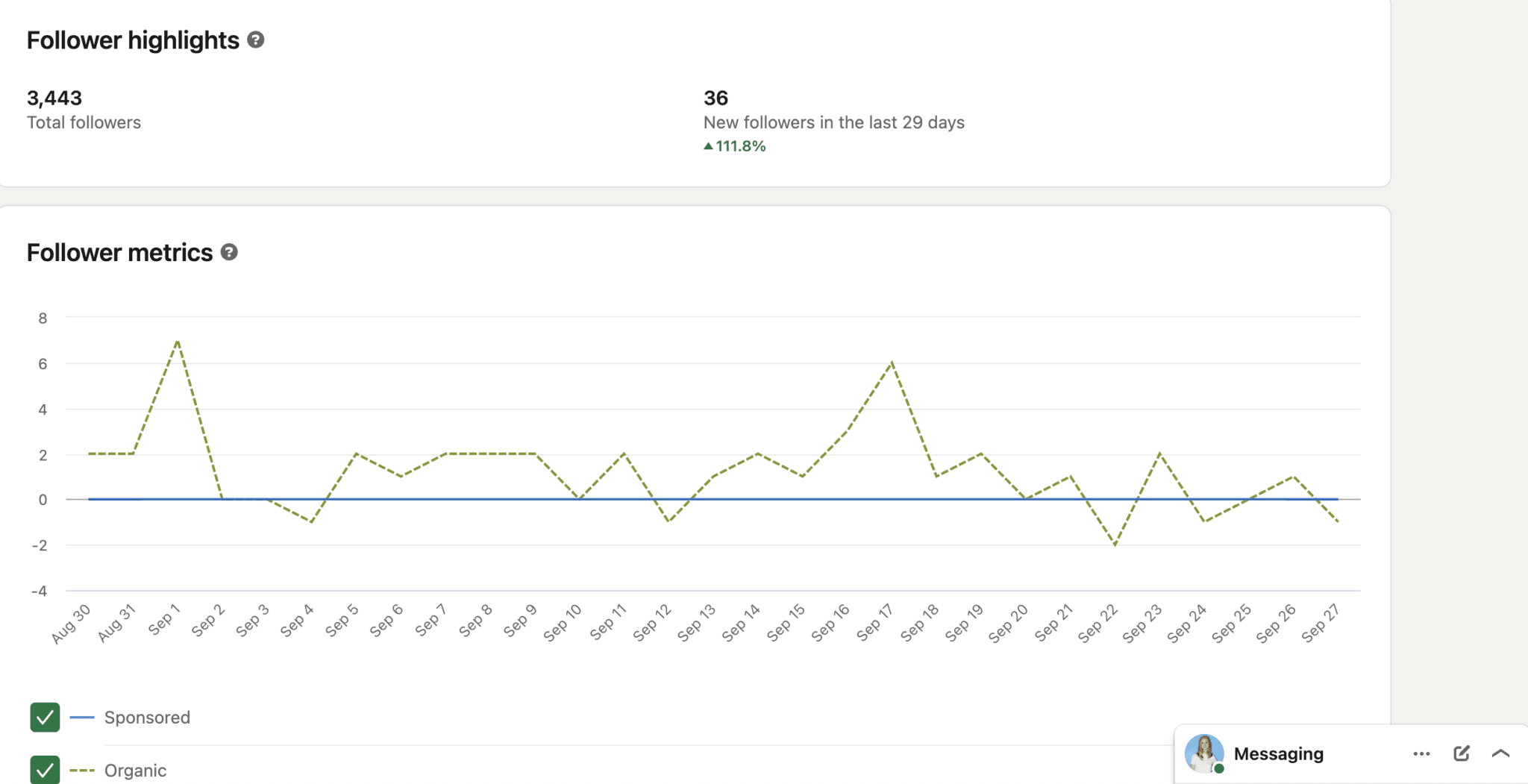This screenshot has height=784, width=1528.
Task: Click the 36 new followers stat
Action: coord(716,98)
